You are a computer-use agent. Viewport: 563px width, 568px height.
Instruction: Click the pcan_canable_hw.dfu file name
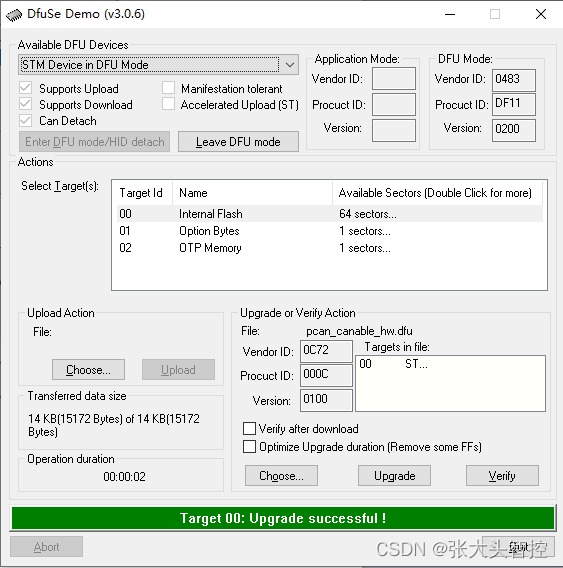click(359, 331)
